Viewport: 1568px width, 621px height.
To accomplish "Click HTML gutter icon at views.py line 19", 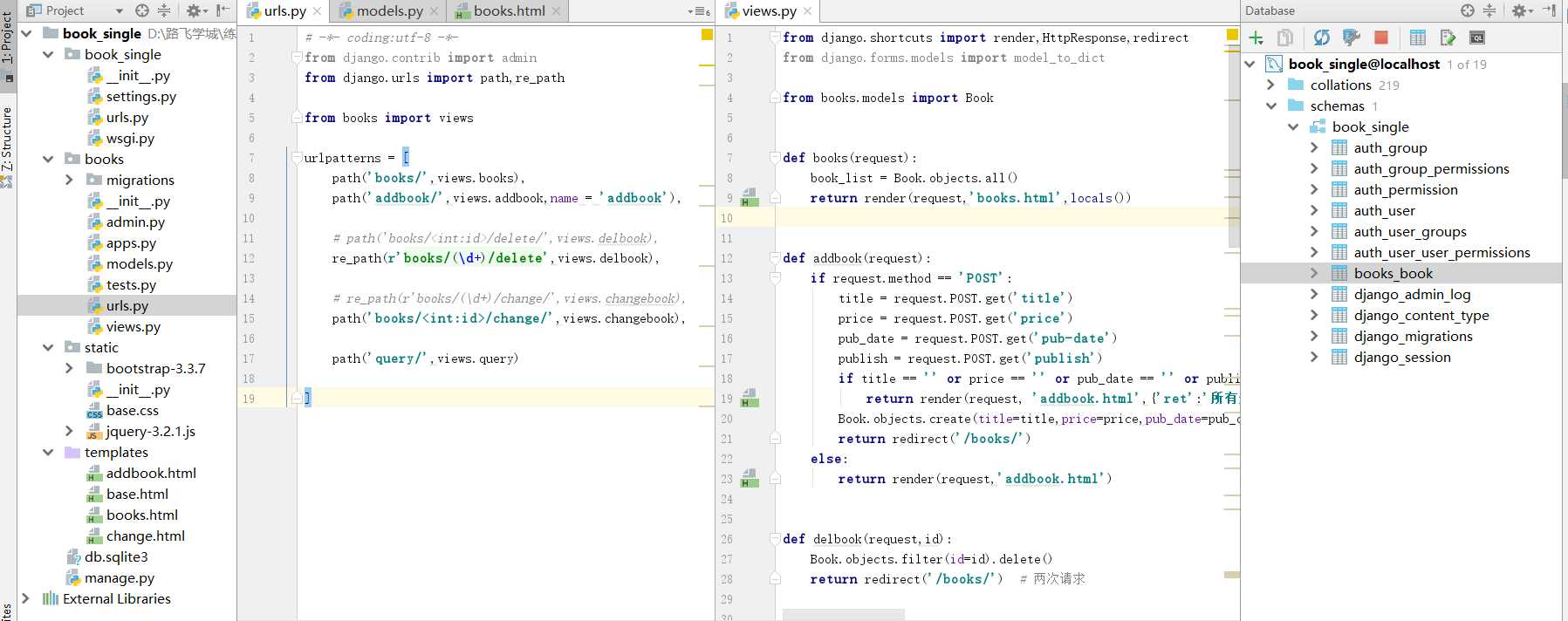I will [750, 398].
